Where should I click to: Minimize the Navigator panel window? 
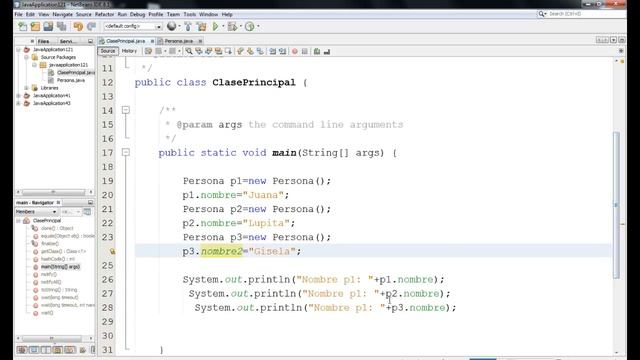point(90,202)
